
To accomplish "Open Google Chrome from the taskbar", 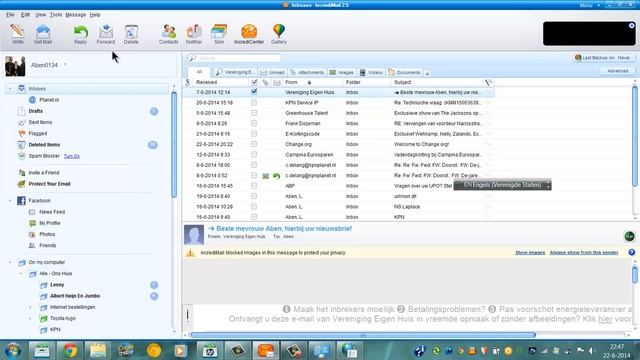I will [x=70, y=350].
